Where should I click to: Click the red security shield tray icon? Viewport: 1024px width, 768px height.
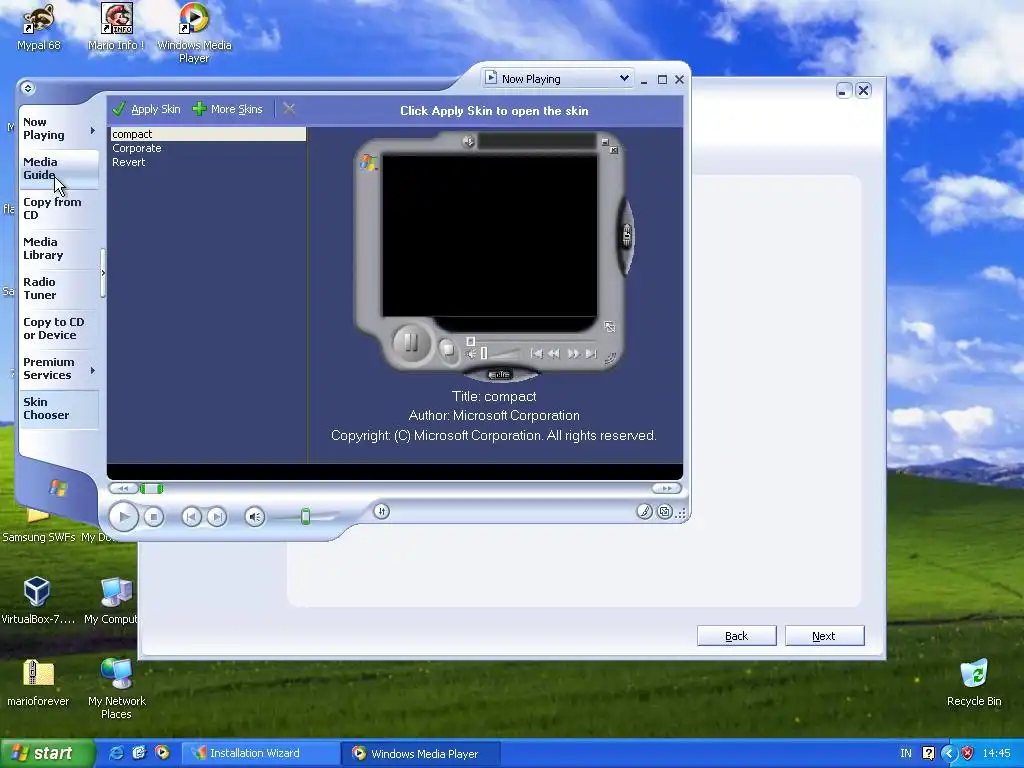(967, 753)
